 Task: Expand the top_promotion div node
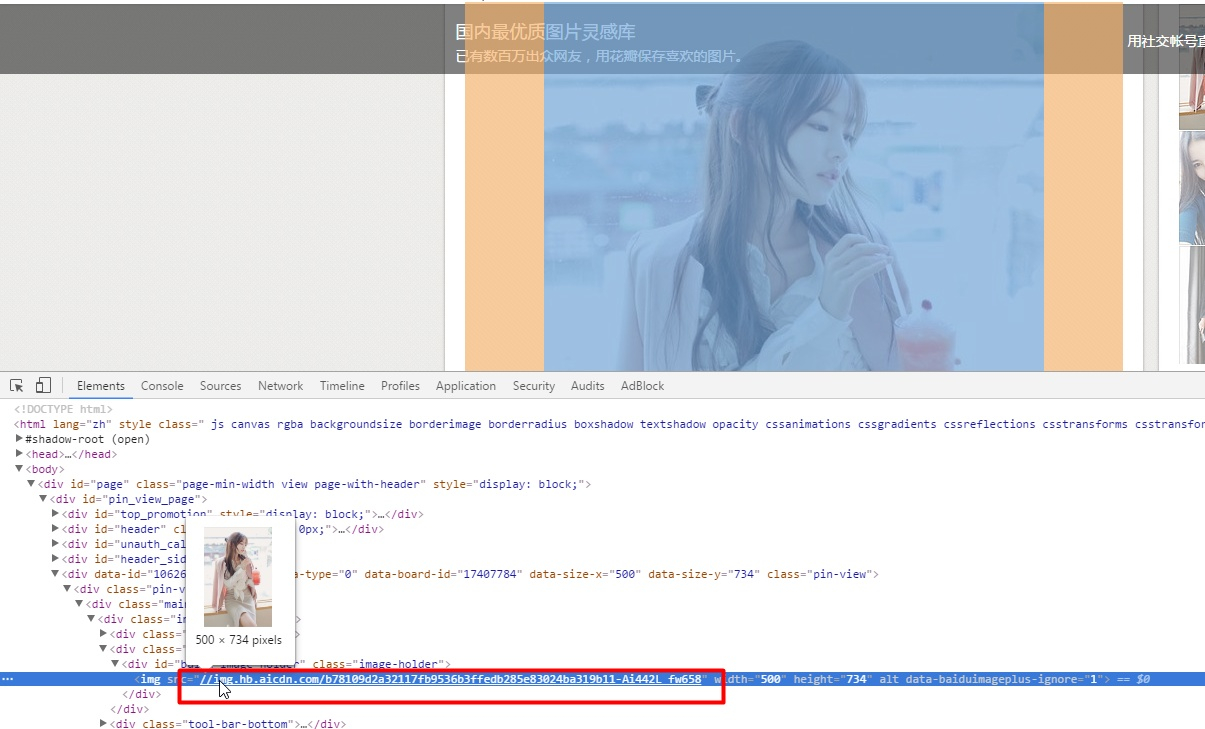[55, 514]
